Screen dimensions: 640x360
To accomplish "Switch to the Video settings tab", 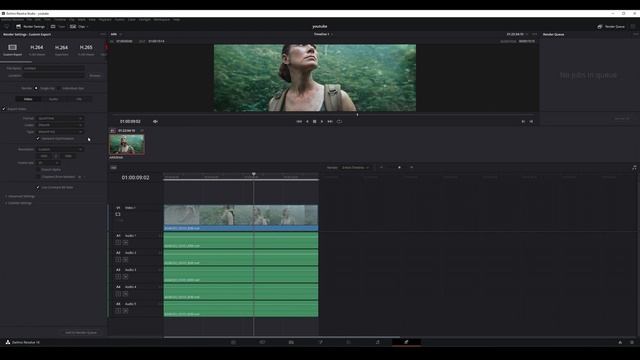I will point(28,99).
